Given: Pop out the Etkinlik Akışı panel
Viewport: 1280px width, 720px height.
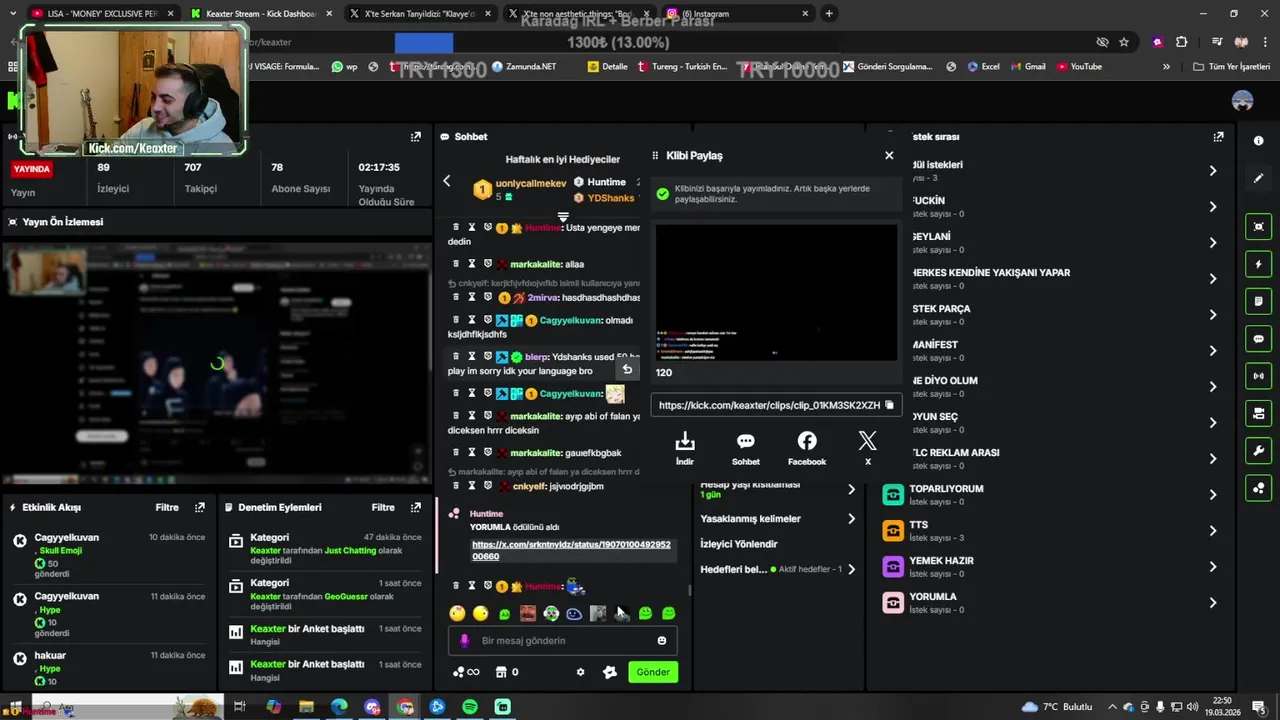Looking at the screenshot, I should [x=200, y=507].
